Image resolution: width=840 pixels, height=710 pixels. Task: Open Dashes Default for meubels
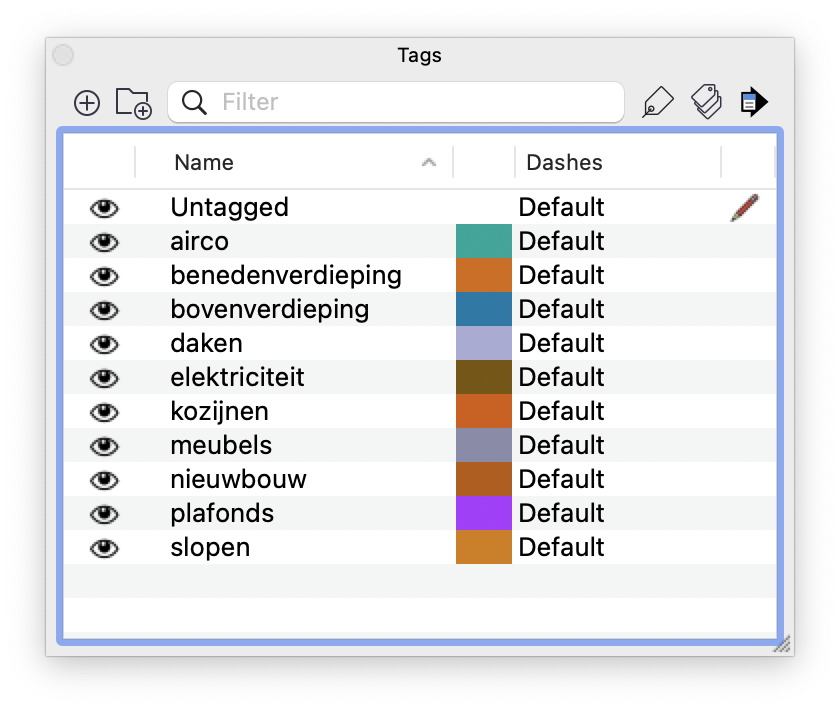[x=561, y=445]
